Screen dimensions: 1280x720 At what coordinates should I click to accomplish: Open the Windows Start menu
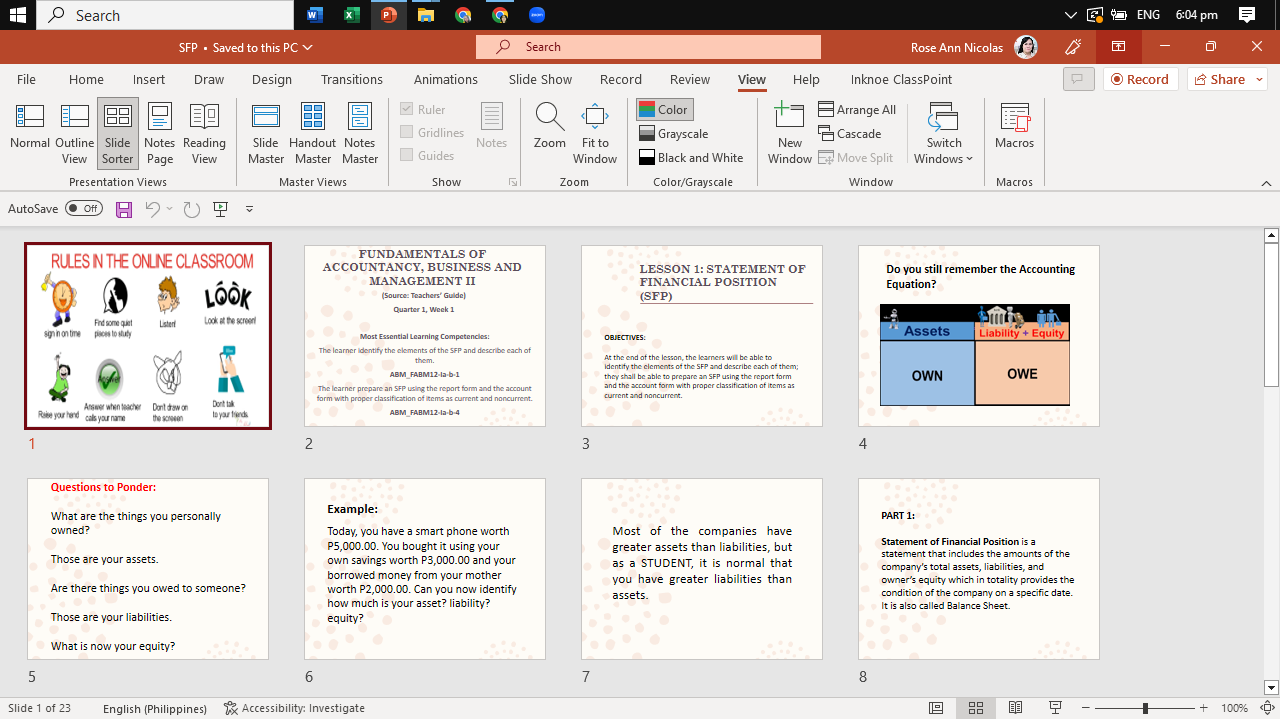[18, 15]
